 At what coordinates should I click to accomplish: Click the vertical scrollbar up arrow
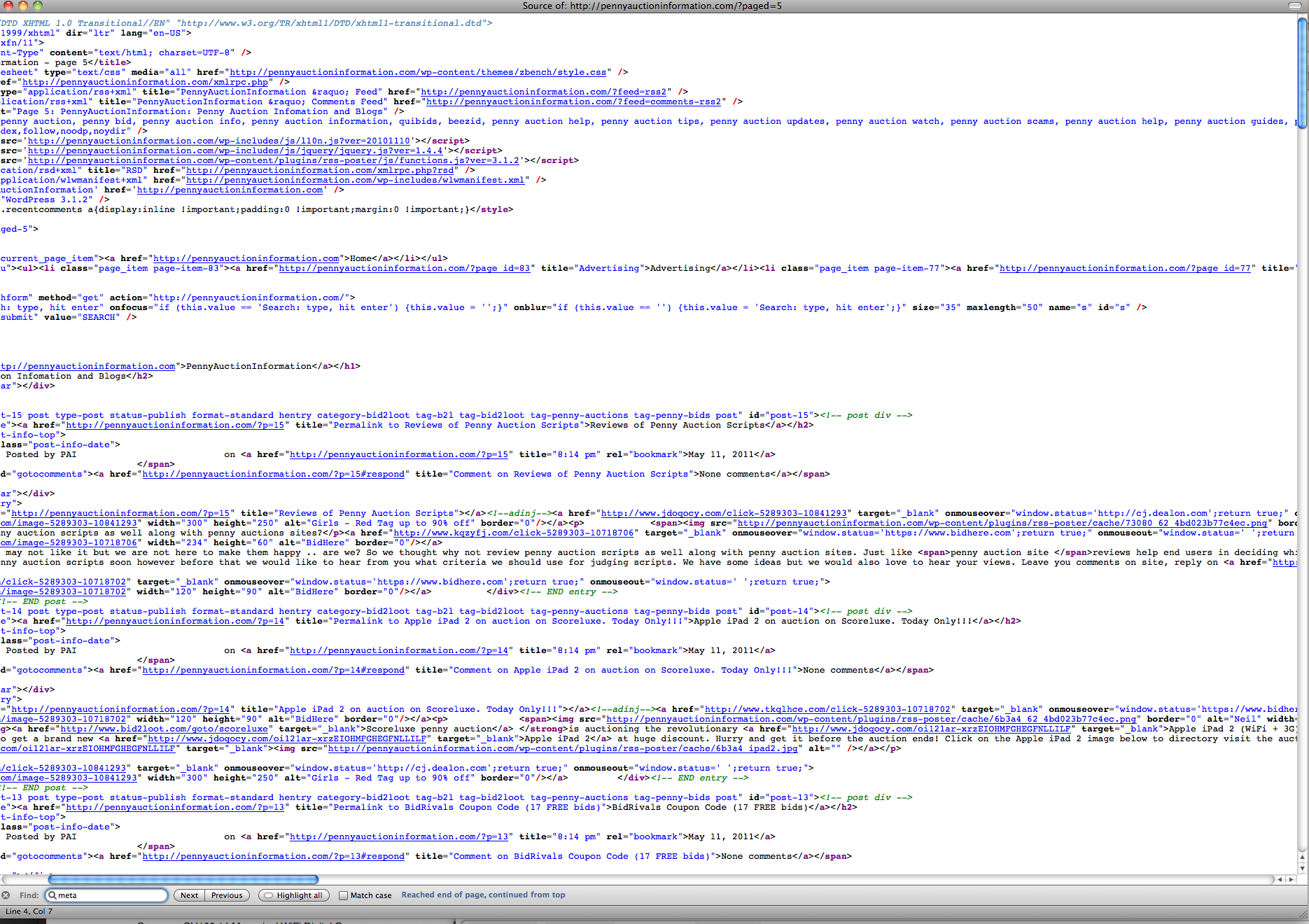[x=1303, y=857]
